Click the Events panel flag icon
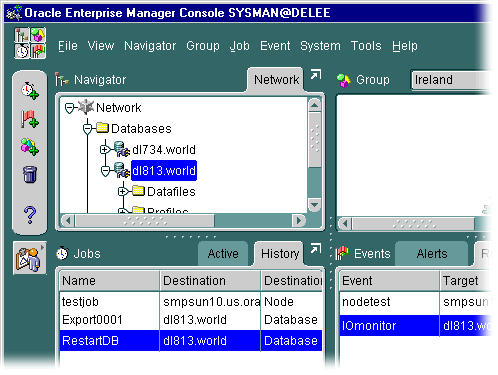Viewport: 498px width, 375px height. (x=342, y=254)
